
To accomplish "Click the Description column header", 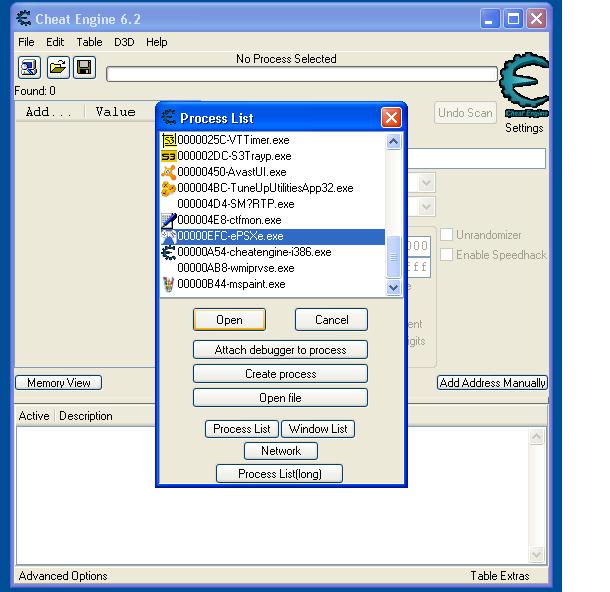I will 86,416.
